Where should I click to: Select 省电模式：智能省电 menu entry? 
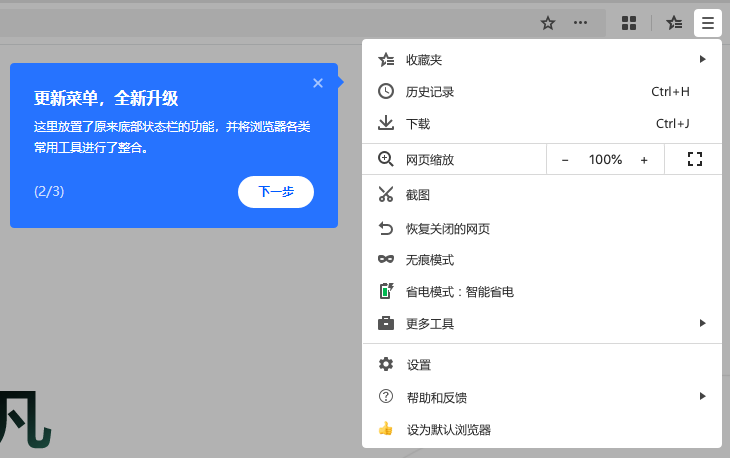pyautogui.click(x=542, y=292)
